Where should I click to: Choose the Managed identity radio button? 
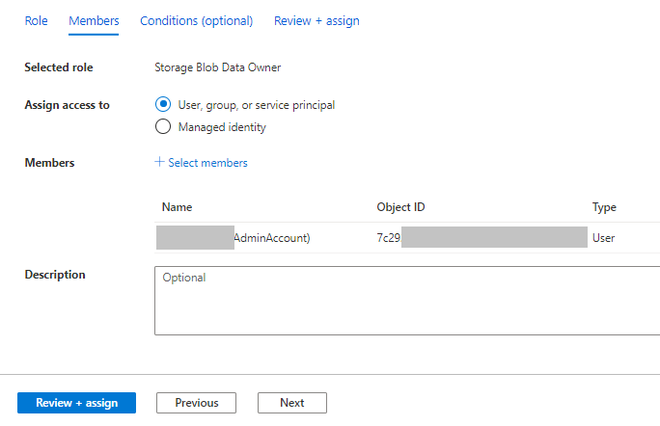pos(164,127)
